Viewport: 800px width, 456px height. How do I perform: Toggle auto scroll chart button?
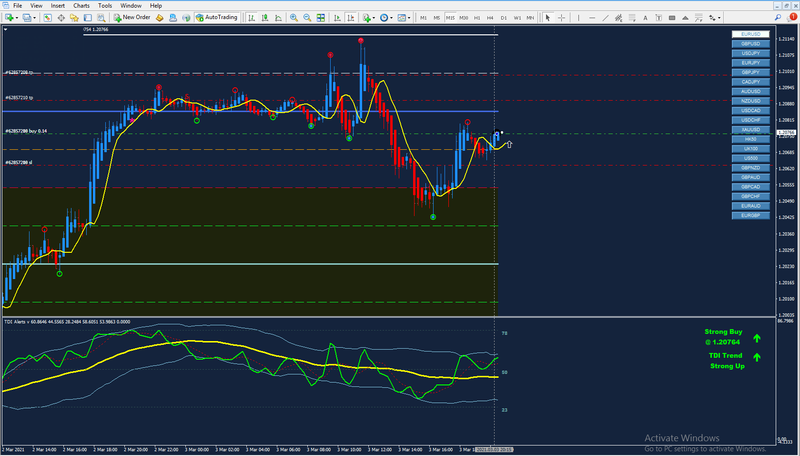tap(337, 18)
